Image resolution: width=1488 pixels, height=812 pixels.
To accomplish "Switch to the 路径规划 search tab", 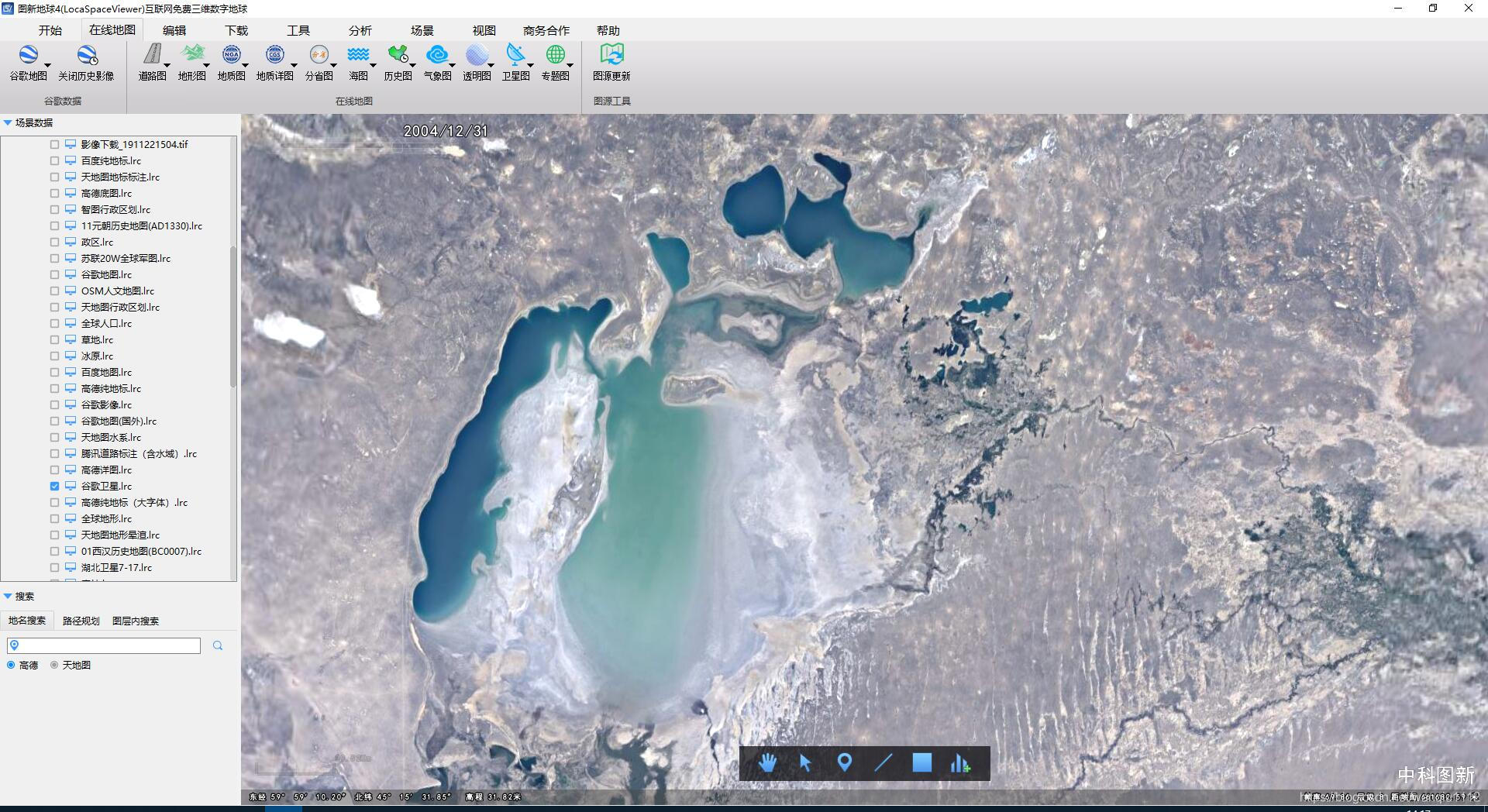I will click(81, 621).
